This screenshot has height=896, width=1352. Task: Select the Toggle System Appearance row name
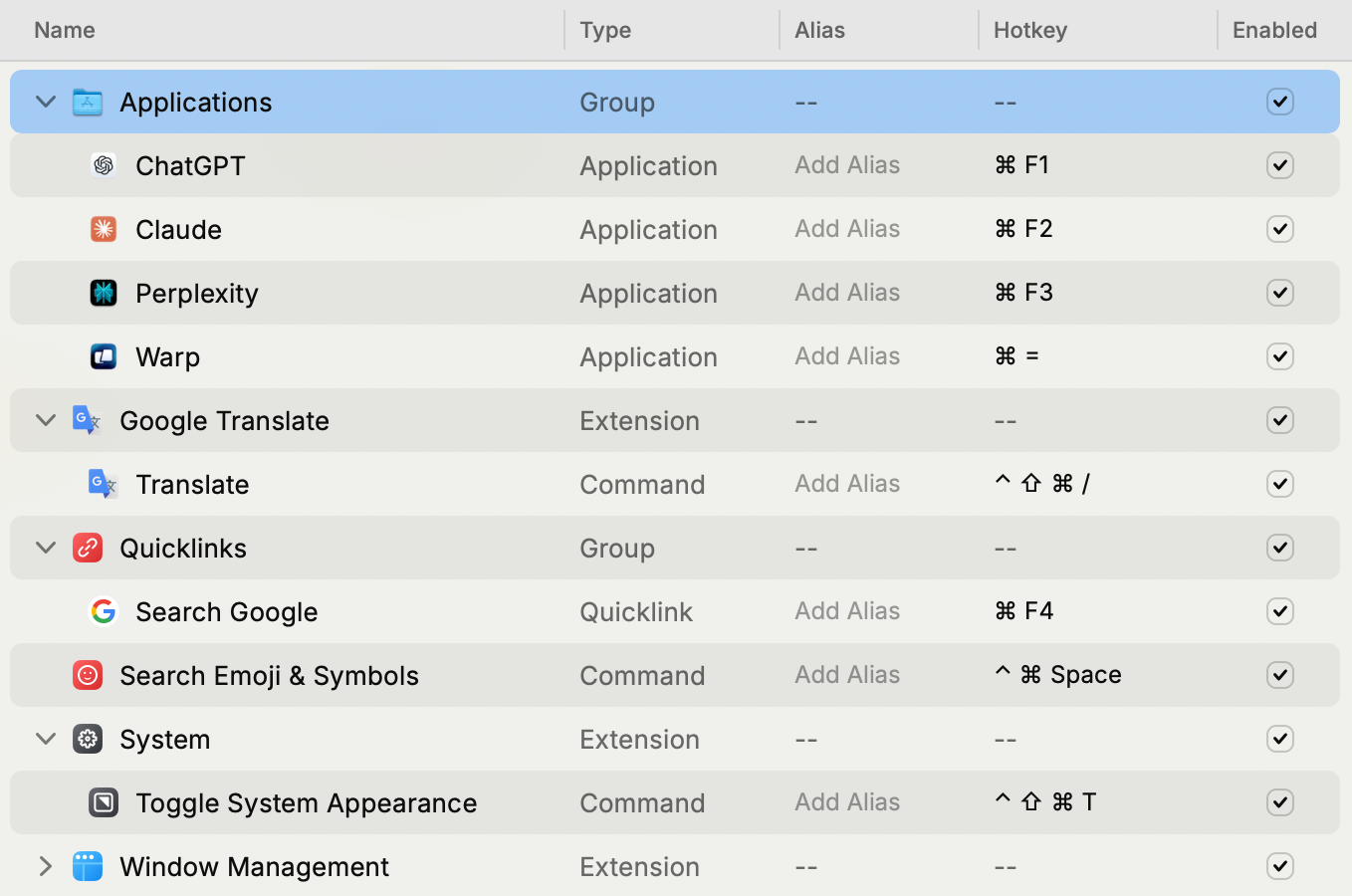pyautogui.click(x=306, y=802)
